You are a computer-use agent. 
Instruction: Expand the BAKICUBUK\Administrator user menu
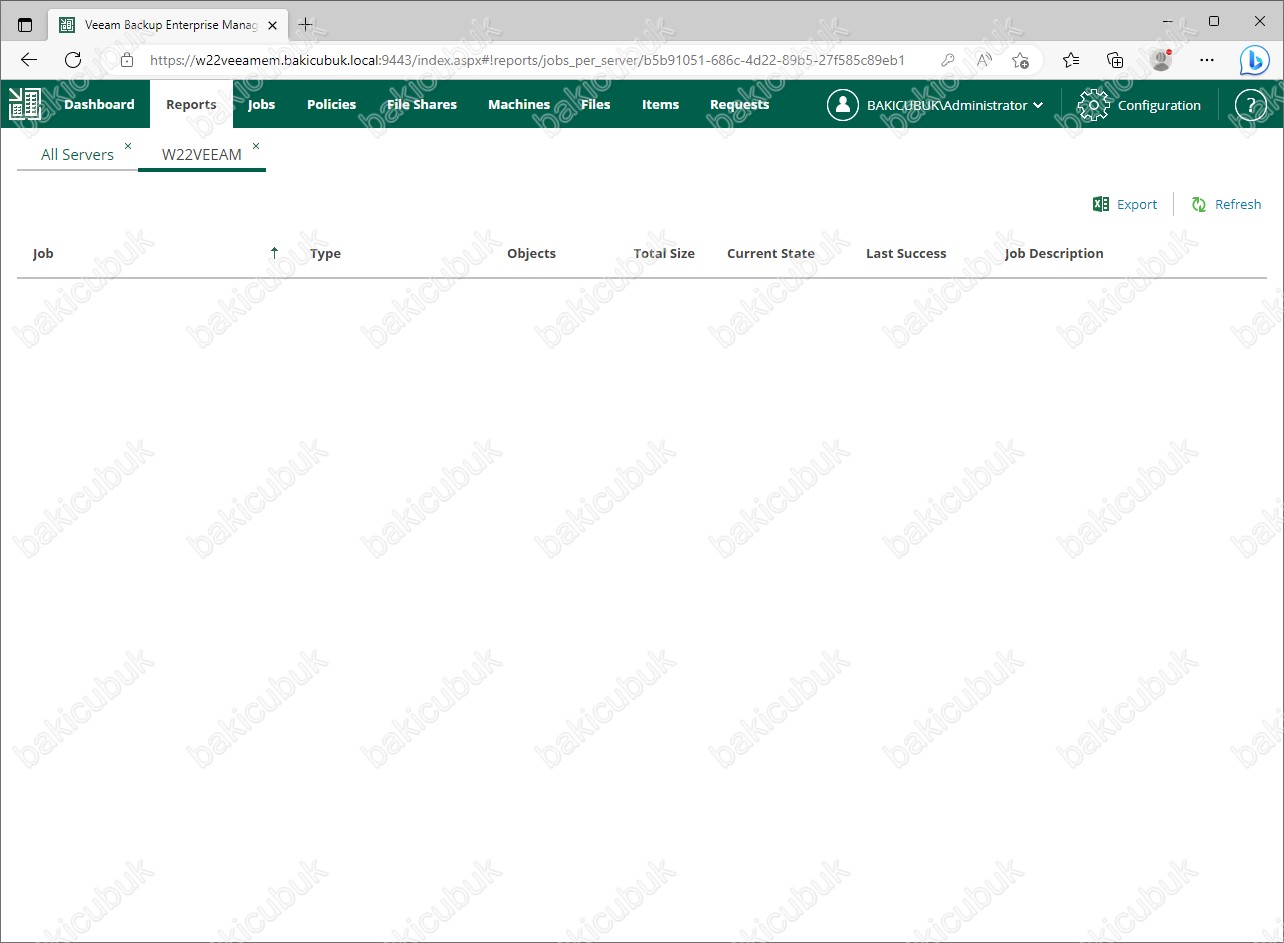[954, 105]
